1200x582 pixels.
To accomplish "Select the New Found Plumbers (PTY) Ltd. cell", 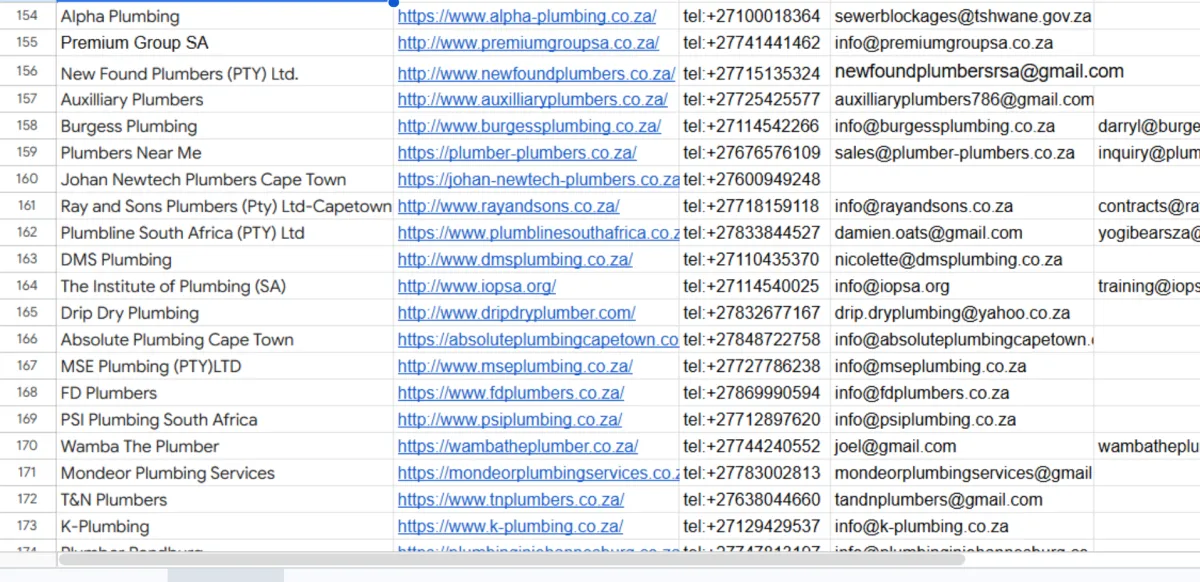I will (x=225, y=72).
